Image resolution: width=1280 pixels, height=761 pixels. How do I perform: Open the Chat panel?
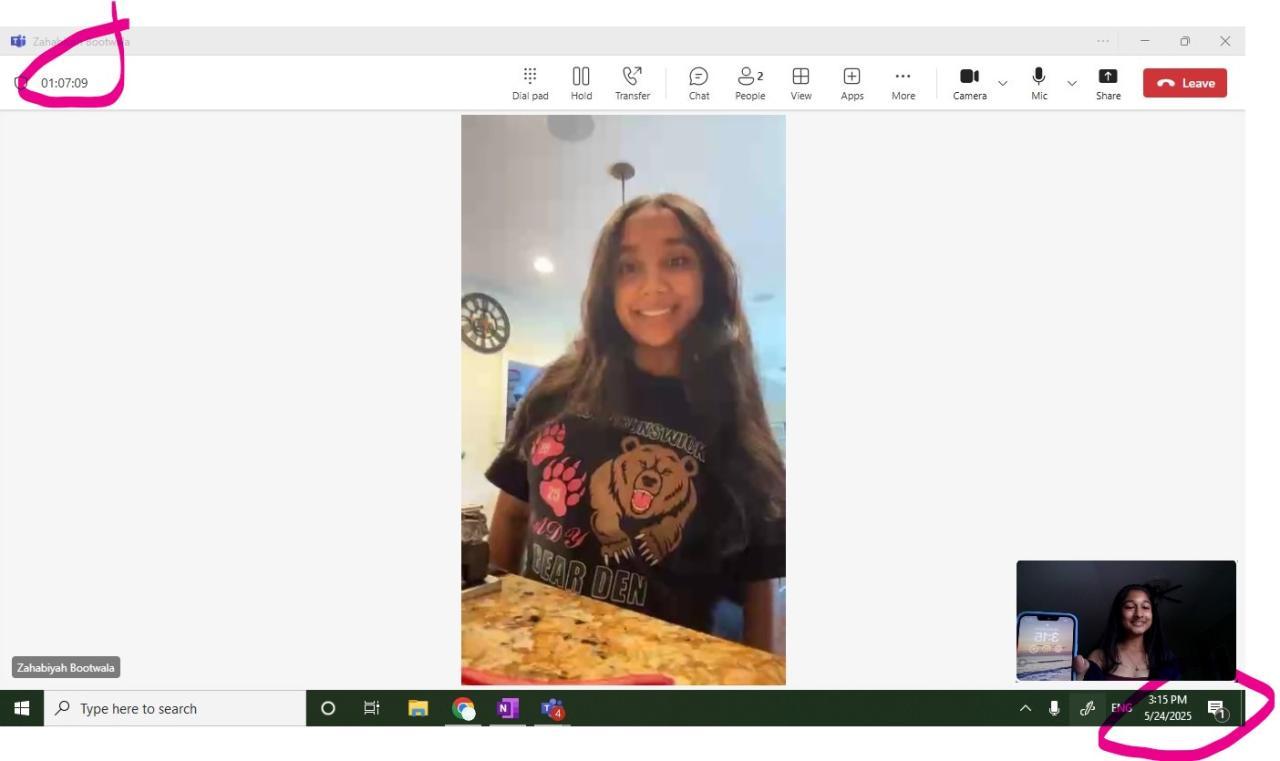699,84
